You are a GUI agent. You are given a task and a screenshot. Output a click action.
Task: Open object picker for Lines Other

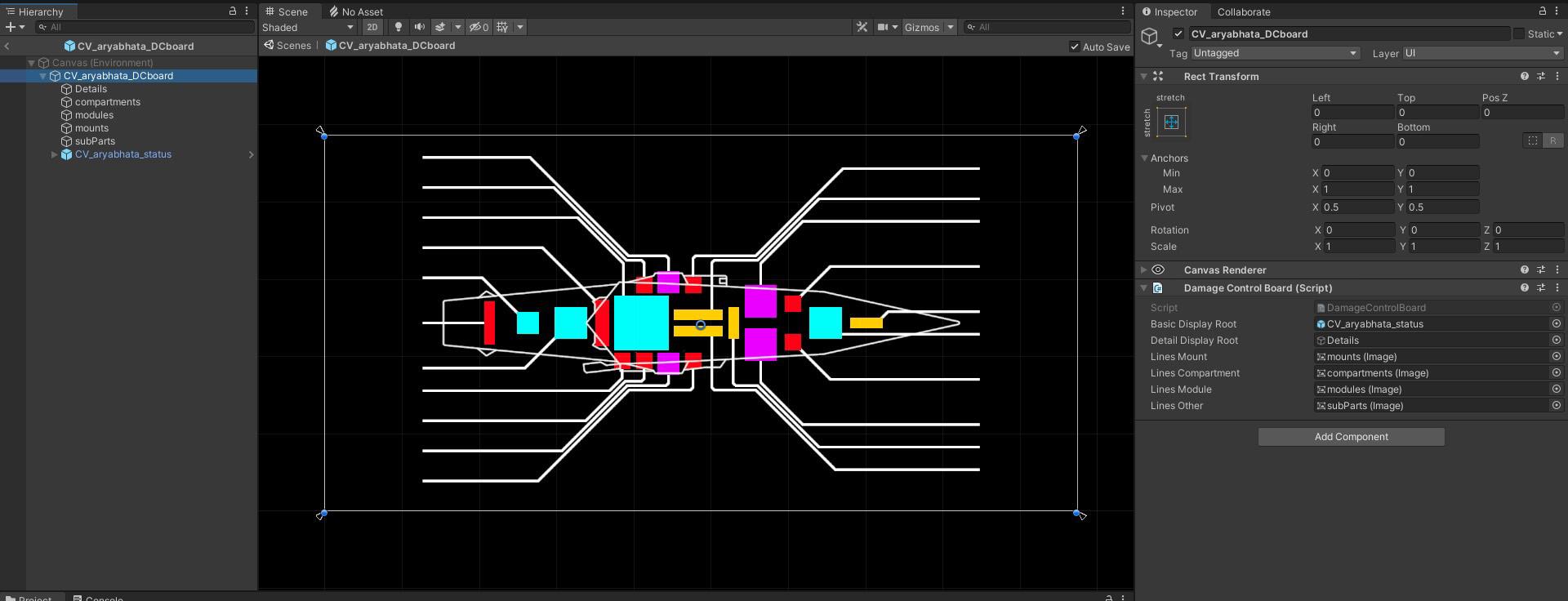click(1556, 405)
